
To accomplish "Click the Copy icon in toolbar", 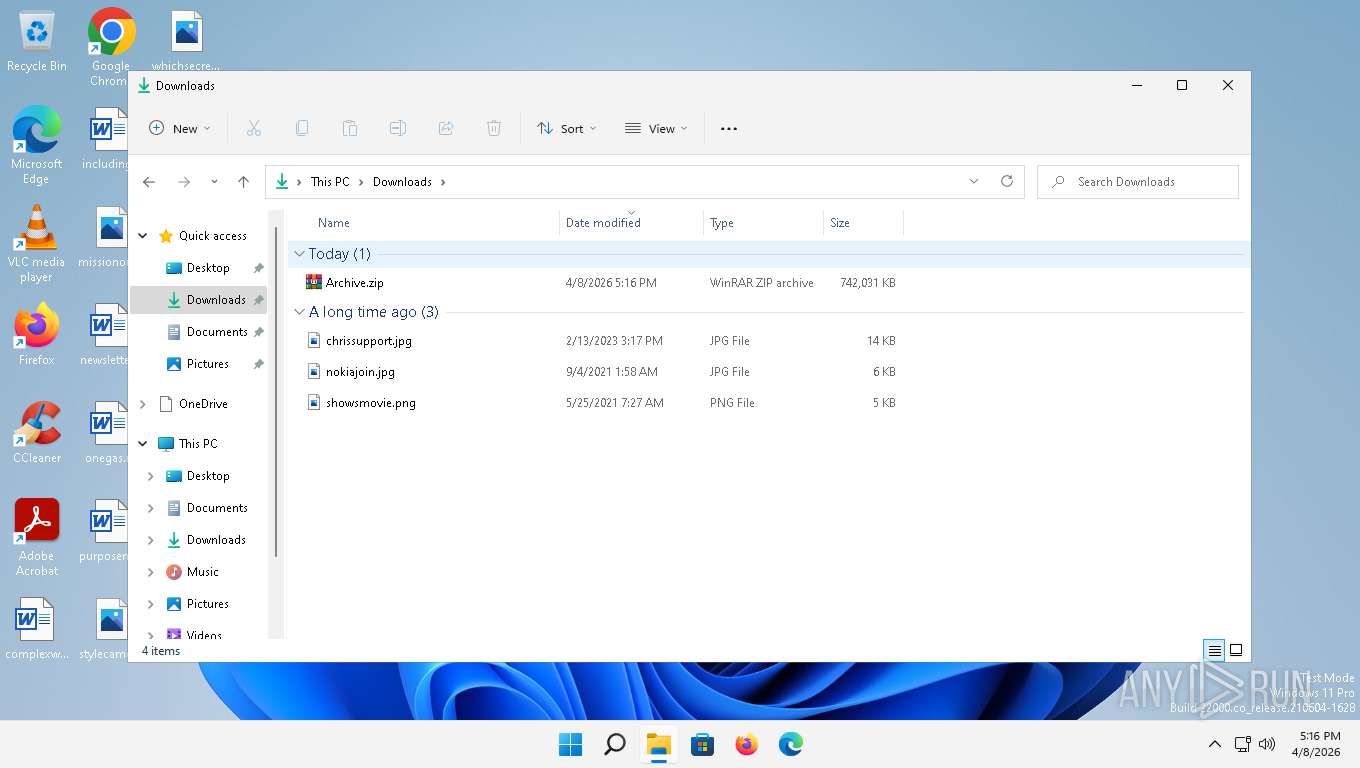I will [302, 128].
